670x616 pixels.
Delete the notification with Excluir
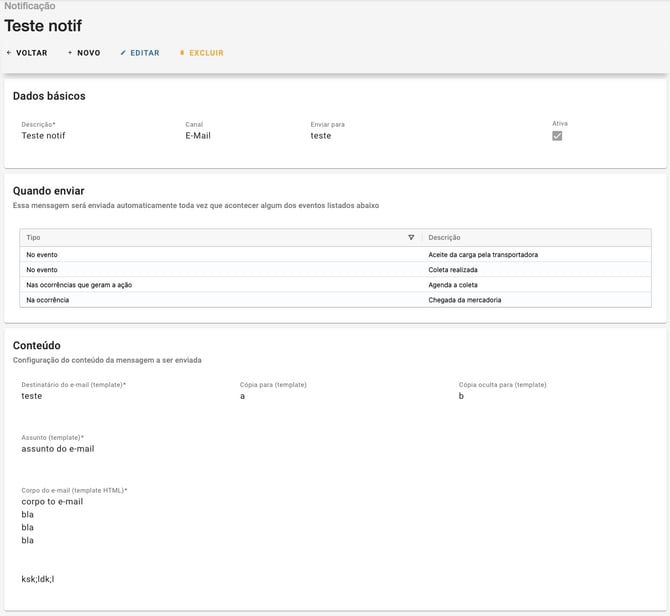click(x=201, y=53)
